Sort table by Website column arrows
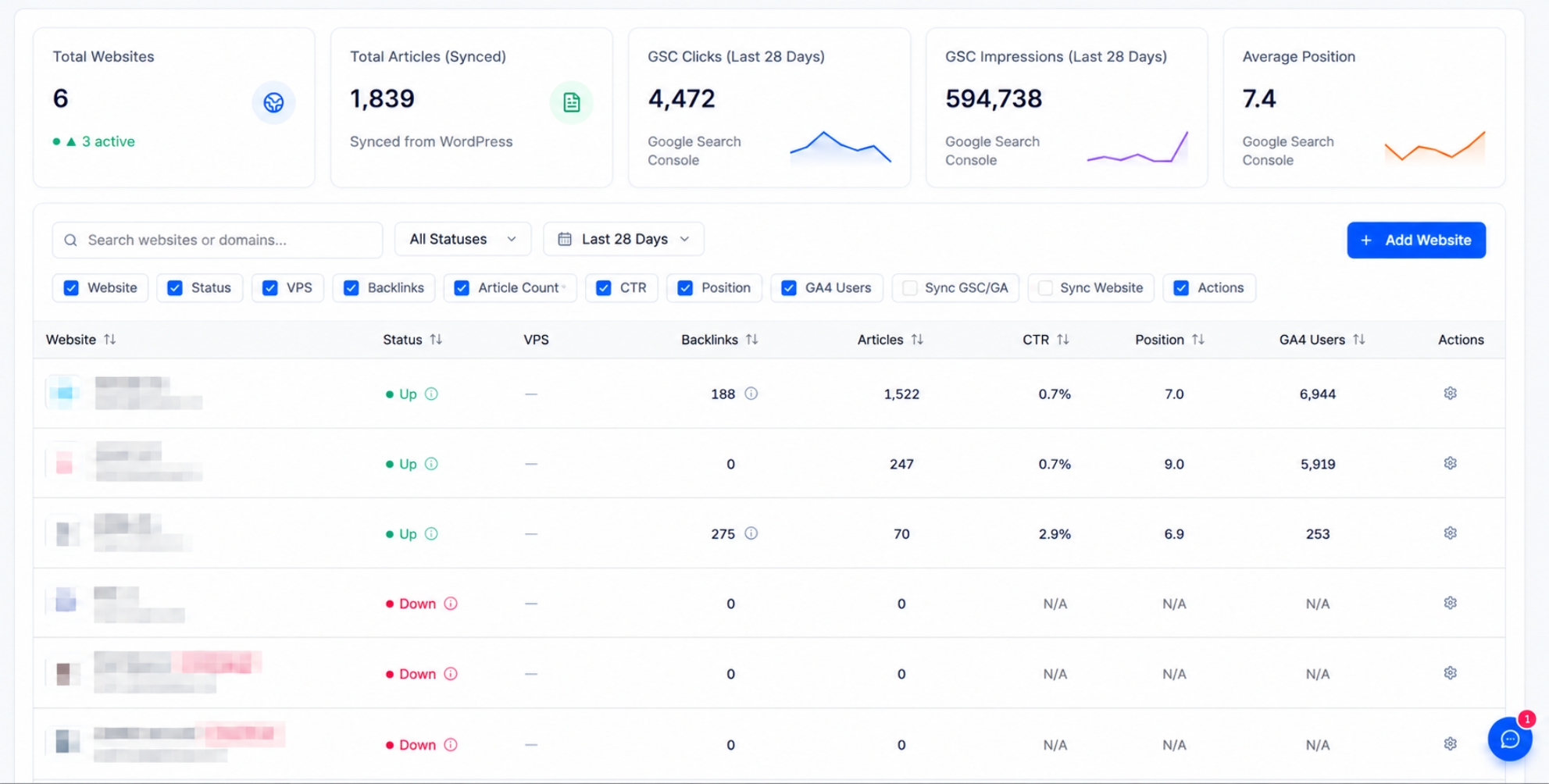 tap(110, 340)
